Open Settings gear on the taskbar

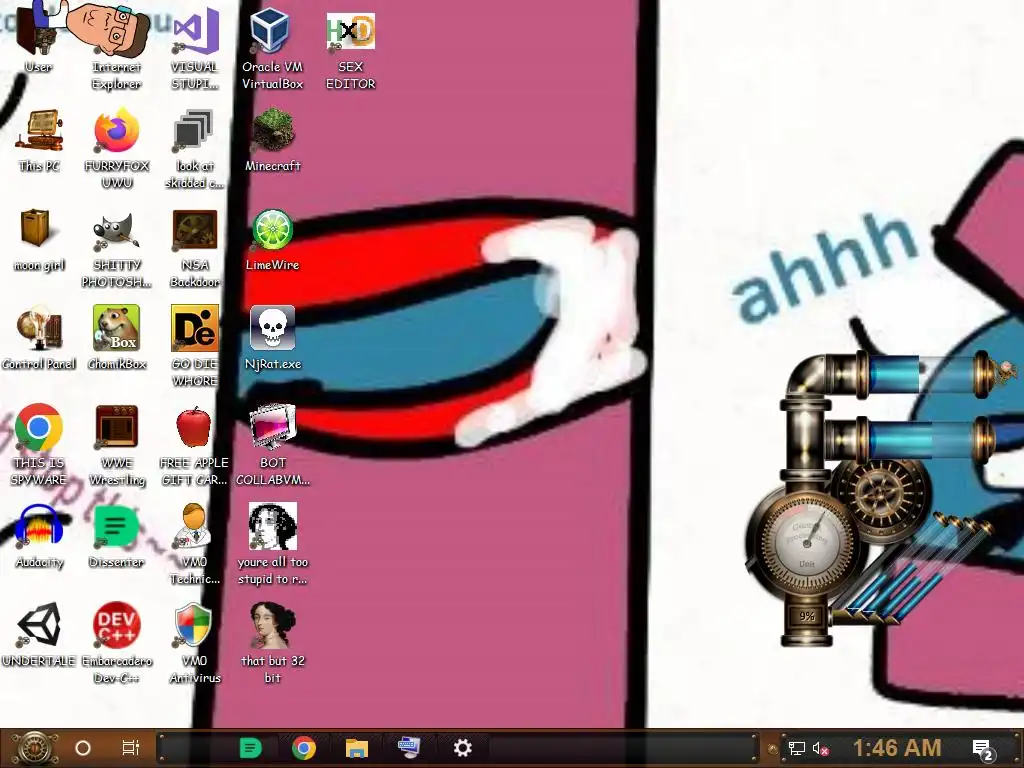click(462, 748)
